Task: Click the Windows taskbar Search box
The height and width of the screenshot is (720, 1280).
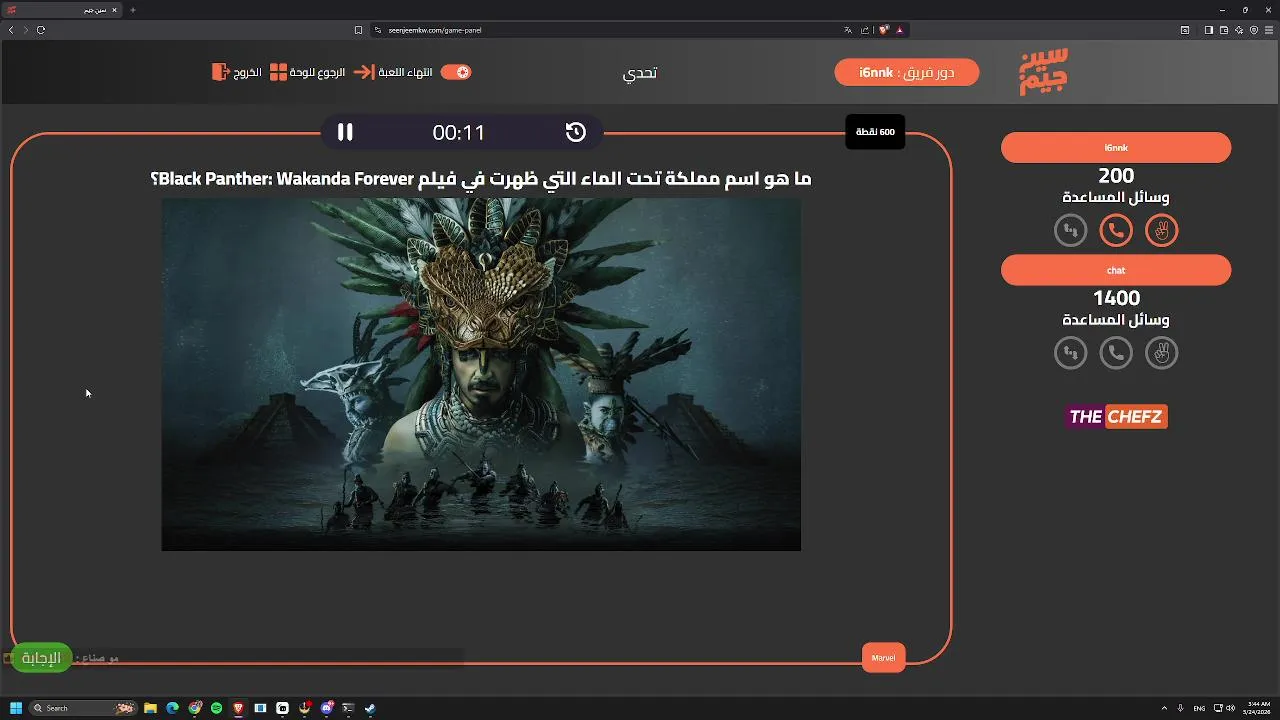Action: (83, 708)
